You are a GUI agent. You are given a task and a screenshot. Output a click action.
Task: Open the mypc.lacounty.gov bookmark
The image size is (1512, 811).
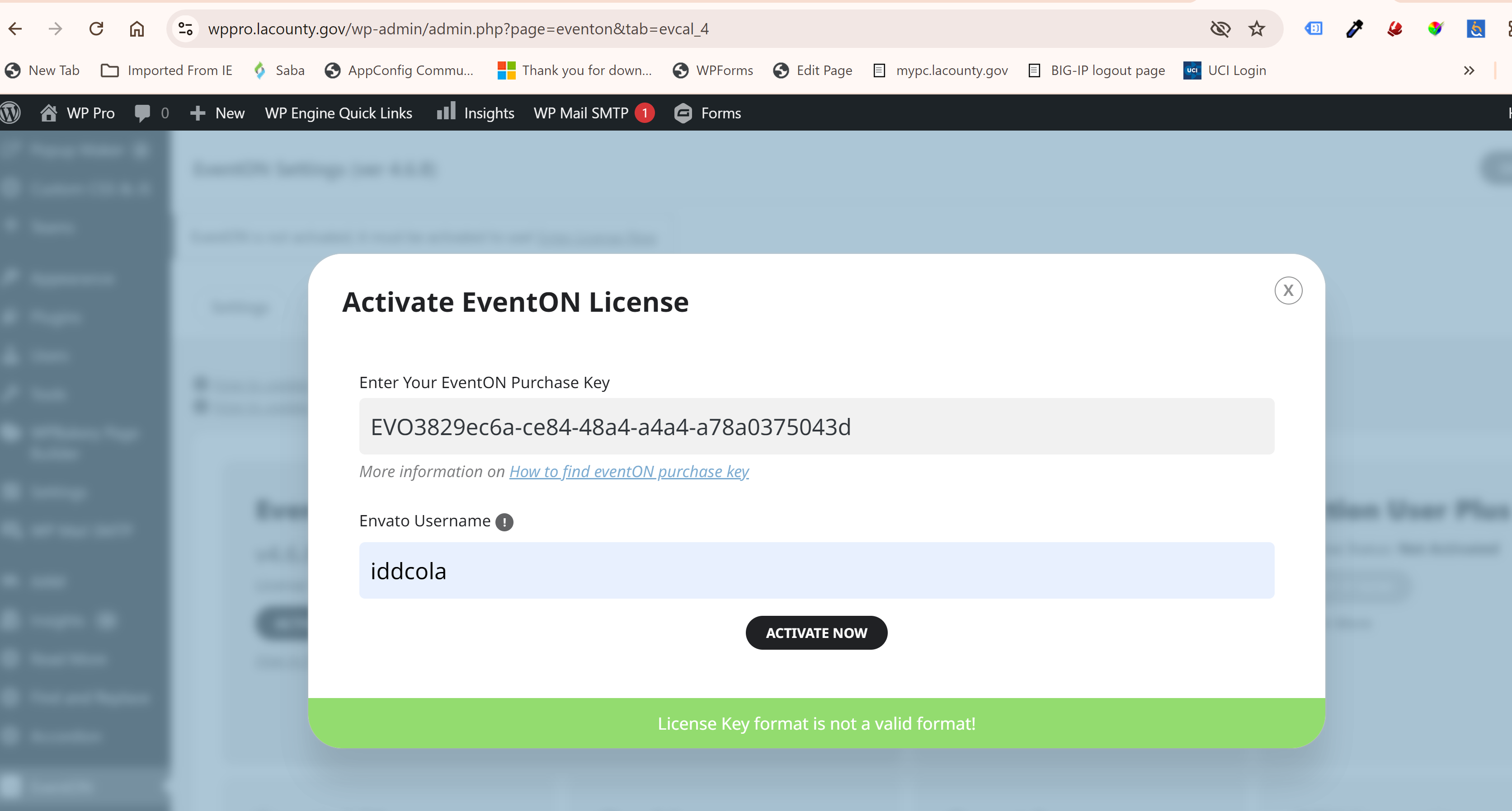940,70
